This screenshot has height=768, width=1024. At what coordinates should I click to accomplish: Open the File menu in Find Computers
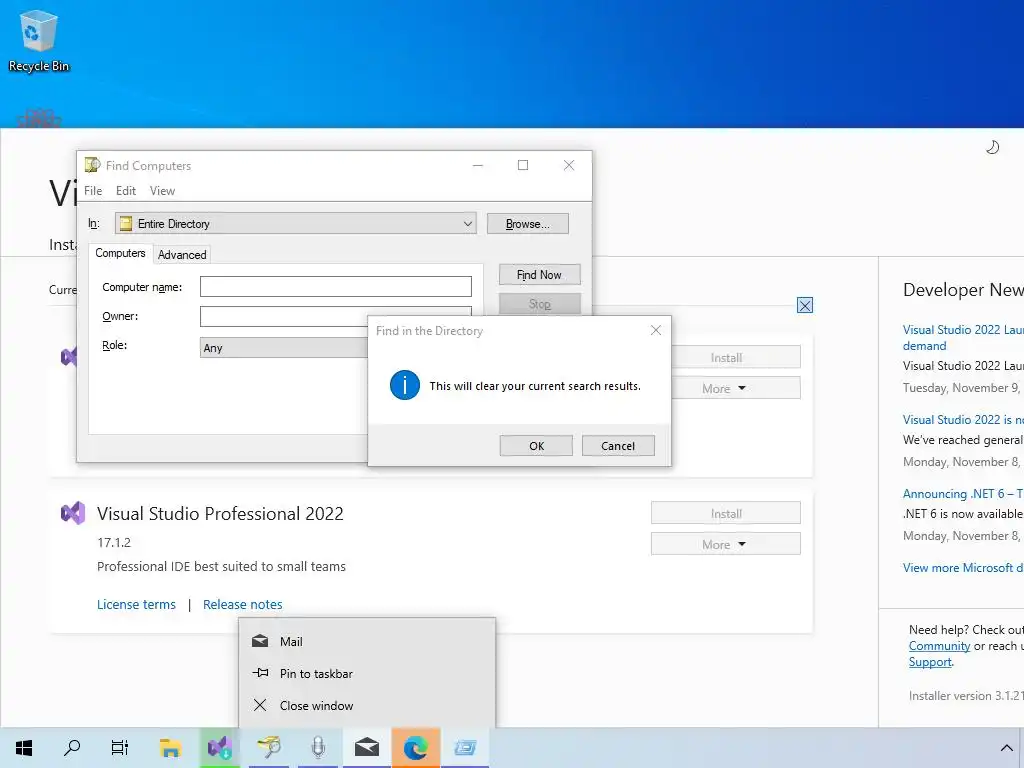click(93, 191)
